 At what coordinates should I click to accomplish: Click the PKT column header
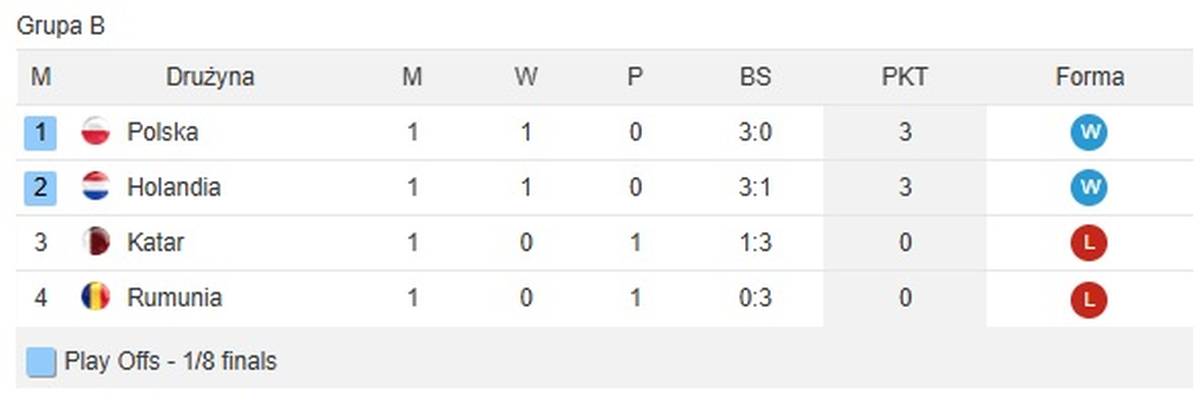click(905, 77)
